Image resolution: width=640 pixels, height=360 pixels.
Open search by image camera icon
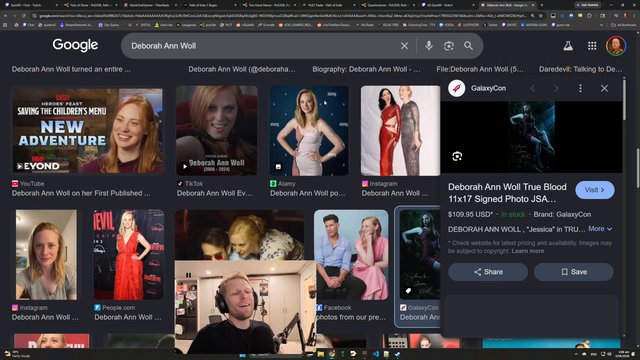[x=449, y=46]
